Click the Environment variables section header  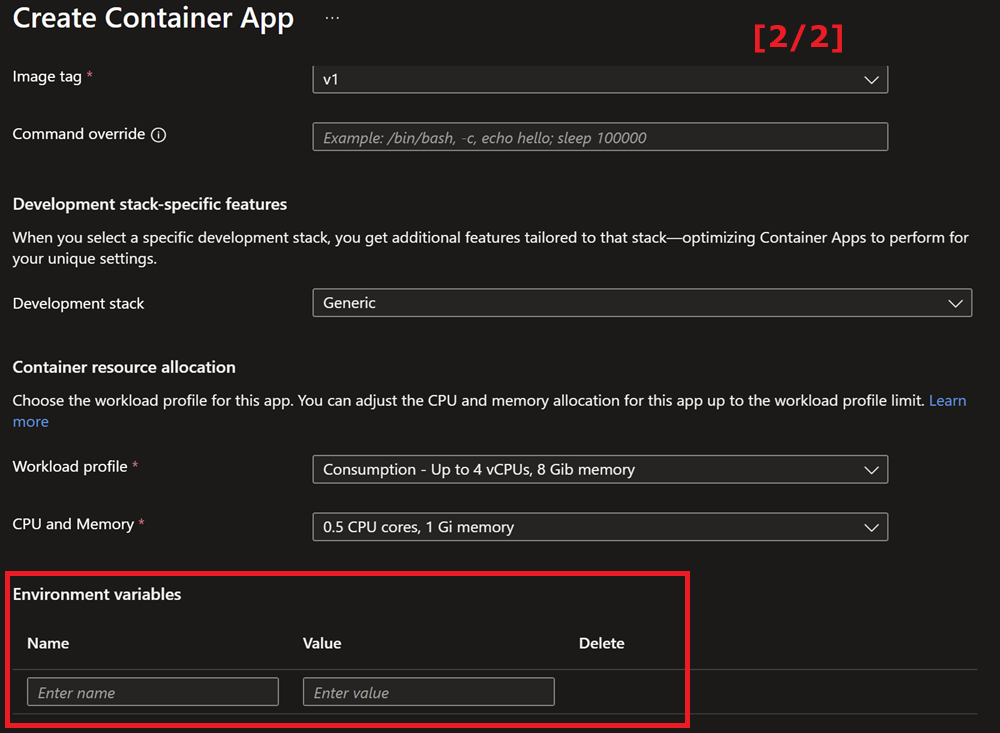(x=97, y=594)
